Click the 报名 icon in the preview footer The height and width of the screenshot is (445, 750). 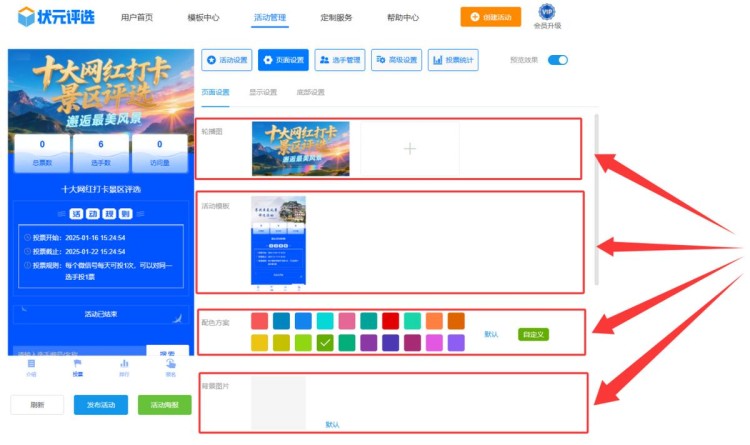click(x=170, y=367)
